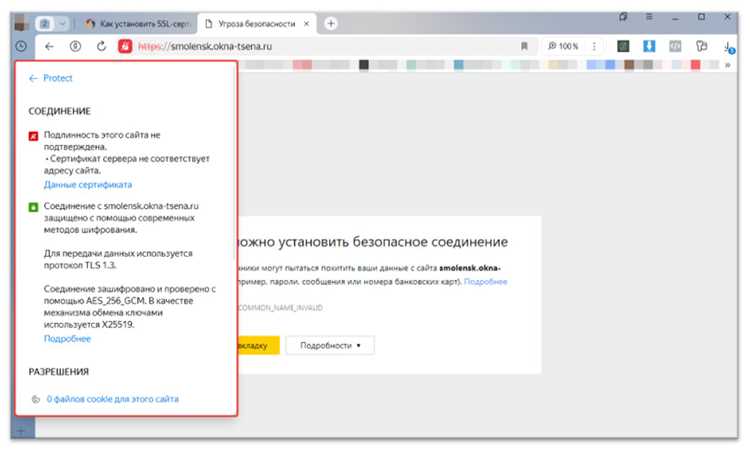Expand the tab list dropdown chevron
The height and width of the screenshot is (453, 750).
62,23
